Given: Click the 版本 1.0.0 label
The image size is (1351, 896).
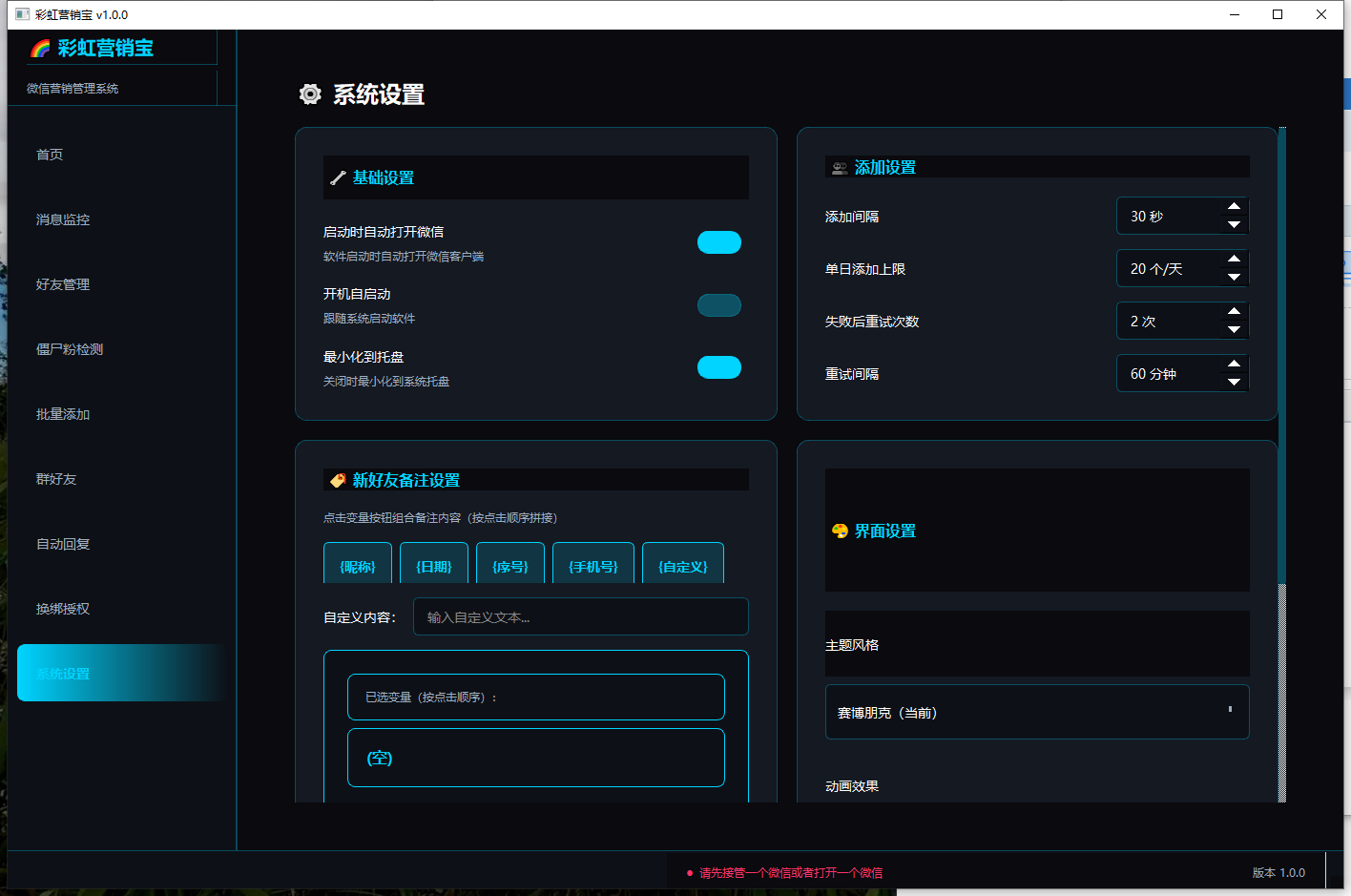Looking at the screenshot, I should coord(1278,872).
